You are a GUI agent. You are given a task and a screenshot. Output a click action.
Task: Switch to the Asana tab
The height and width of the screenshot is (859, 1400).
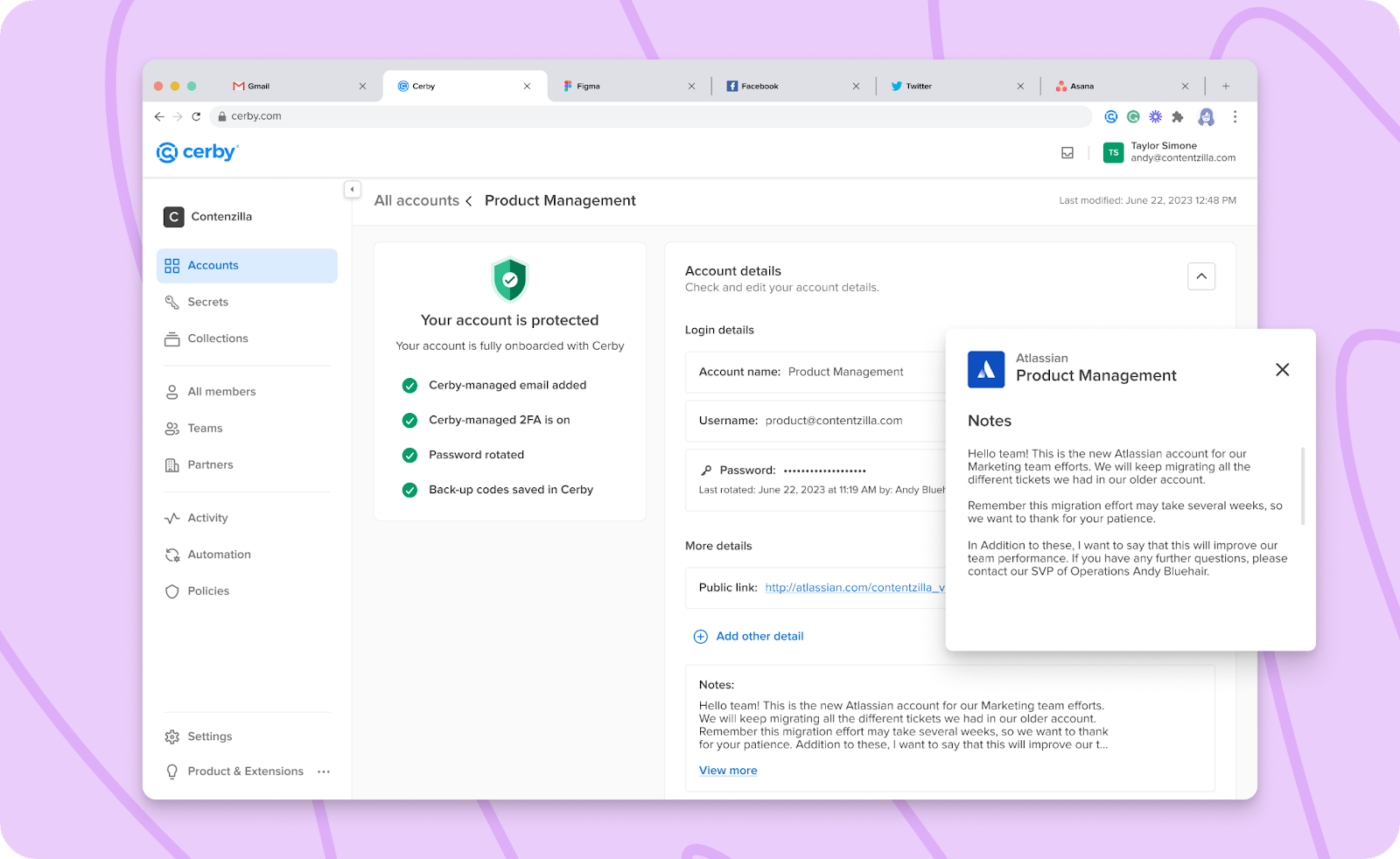pos(1122,86)
